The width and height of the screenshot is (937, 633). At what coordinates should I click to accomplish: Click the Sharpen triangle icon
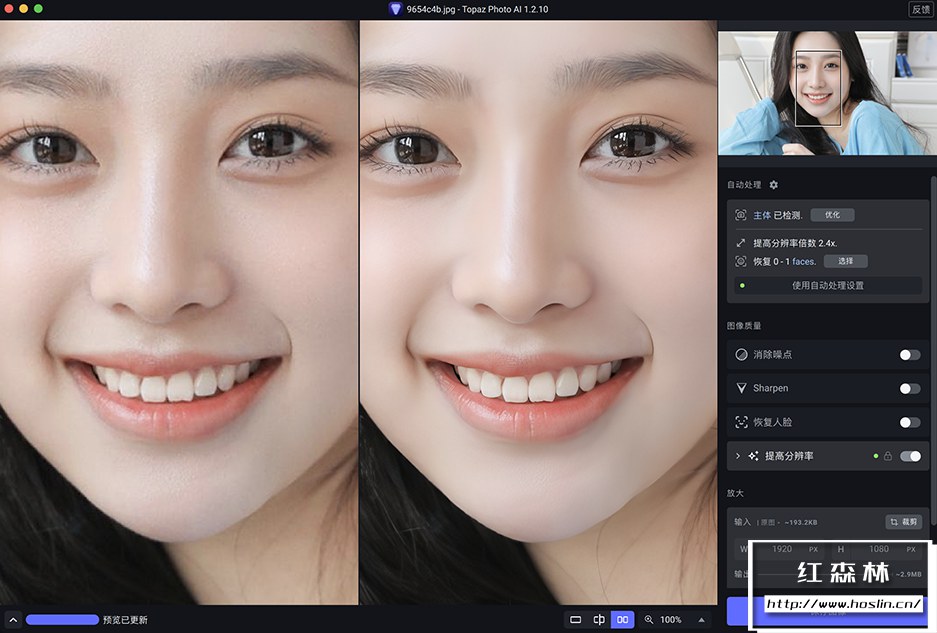741,388
